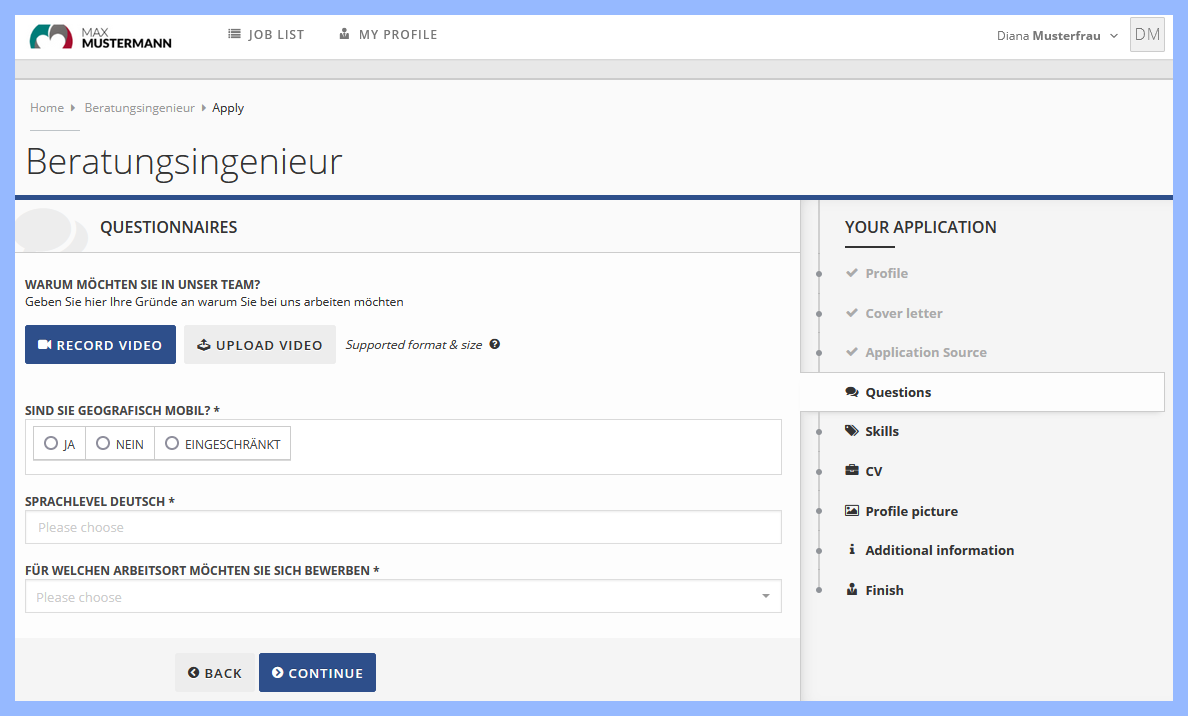Select the JA radio option

(51, 444)
